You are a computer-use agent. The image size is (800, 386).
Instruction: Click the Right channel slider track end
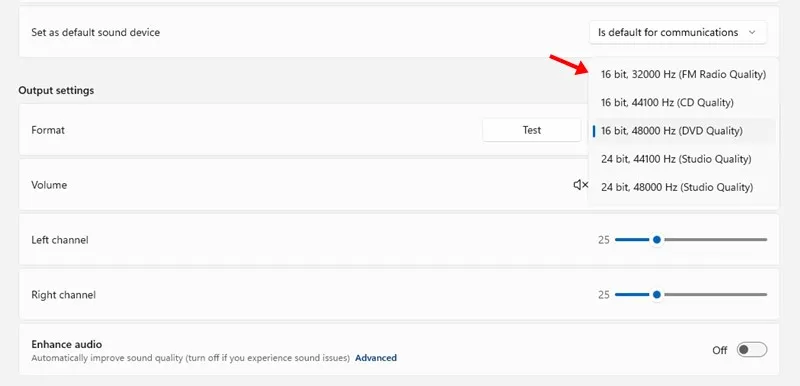[764, 295]
